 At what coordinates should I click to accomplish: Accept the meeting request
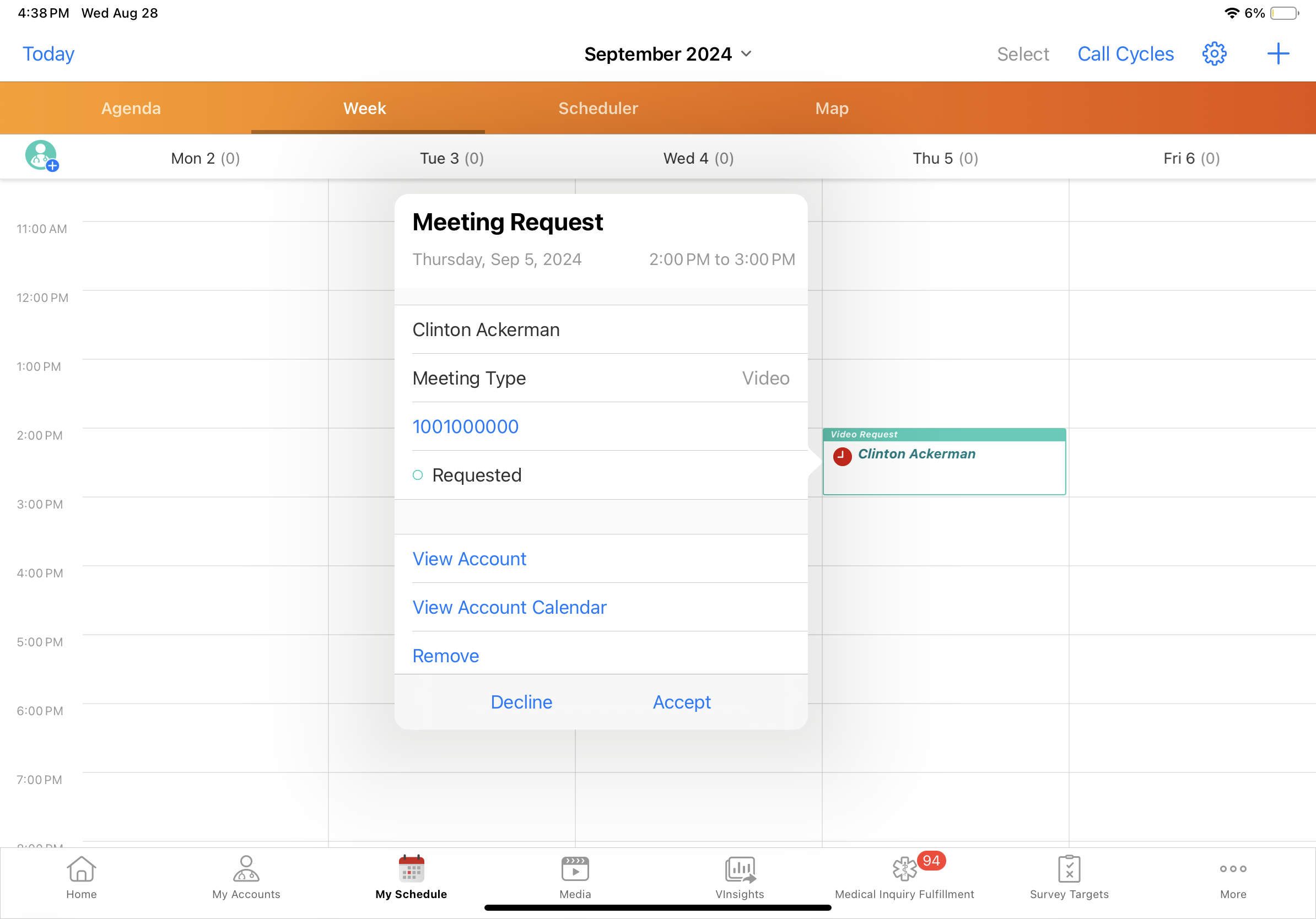tap(682, 702)
